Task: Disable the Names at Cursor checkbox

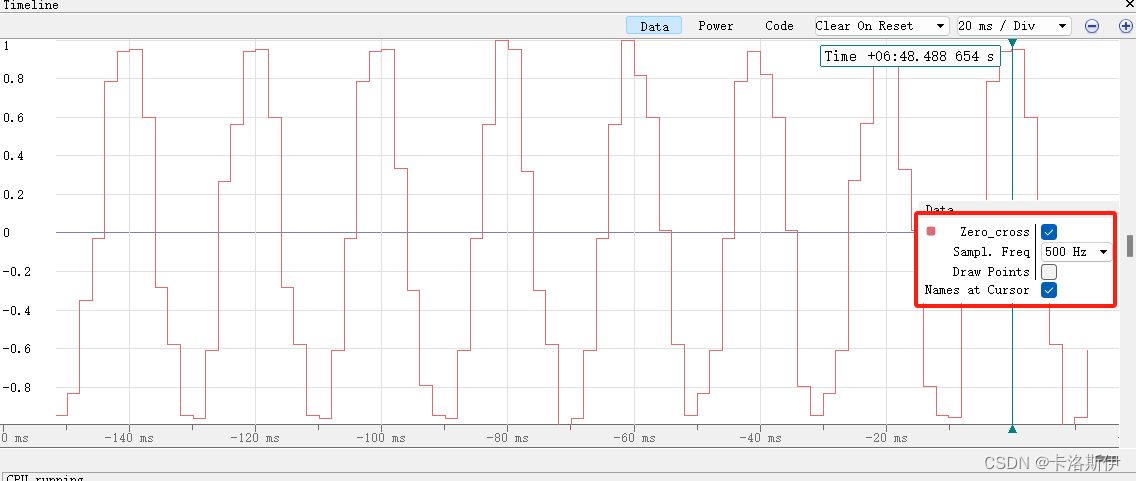Action: pyautogui.click(x=1048, y=290)
